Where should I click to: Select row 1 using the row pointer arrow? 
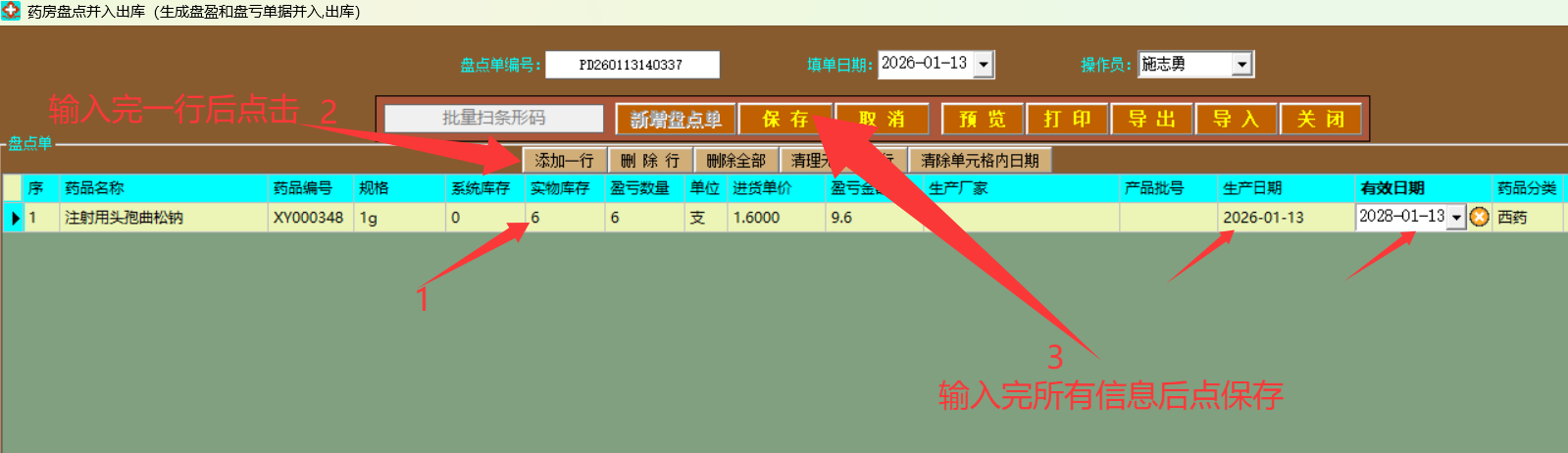[15, 218]
